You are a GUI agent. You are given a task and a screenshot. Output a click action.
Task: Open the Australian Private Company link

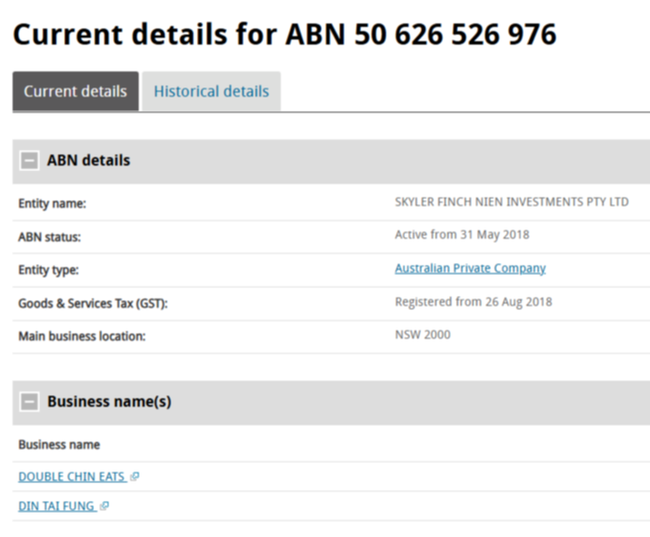[470, 268]
